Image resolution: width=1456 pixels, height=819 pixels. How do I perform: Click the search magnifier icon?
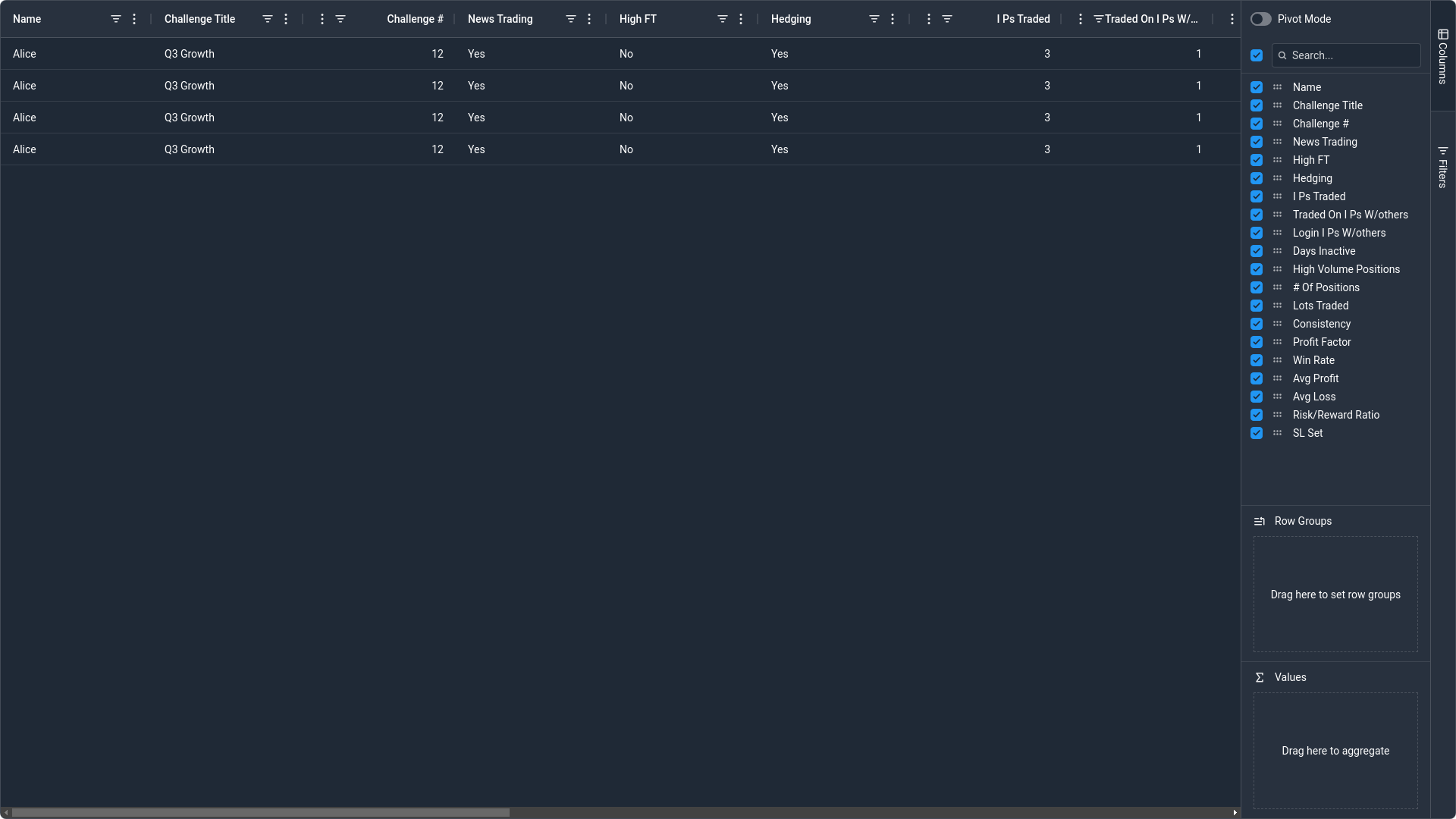1282,55
